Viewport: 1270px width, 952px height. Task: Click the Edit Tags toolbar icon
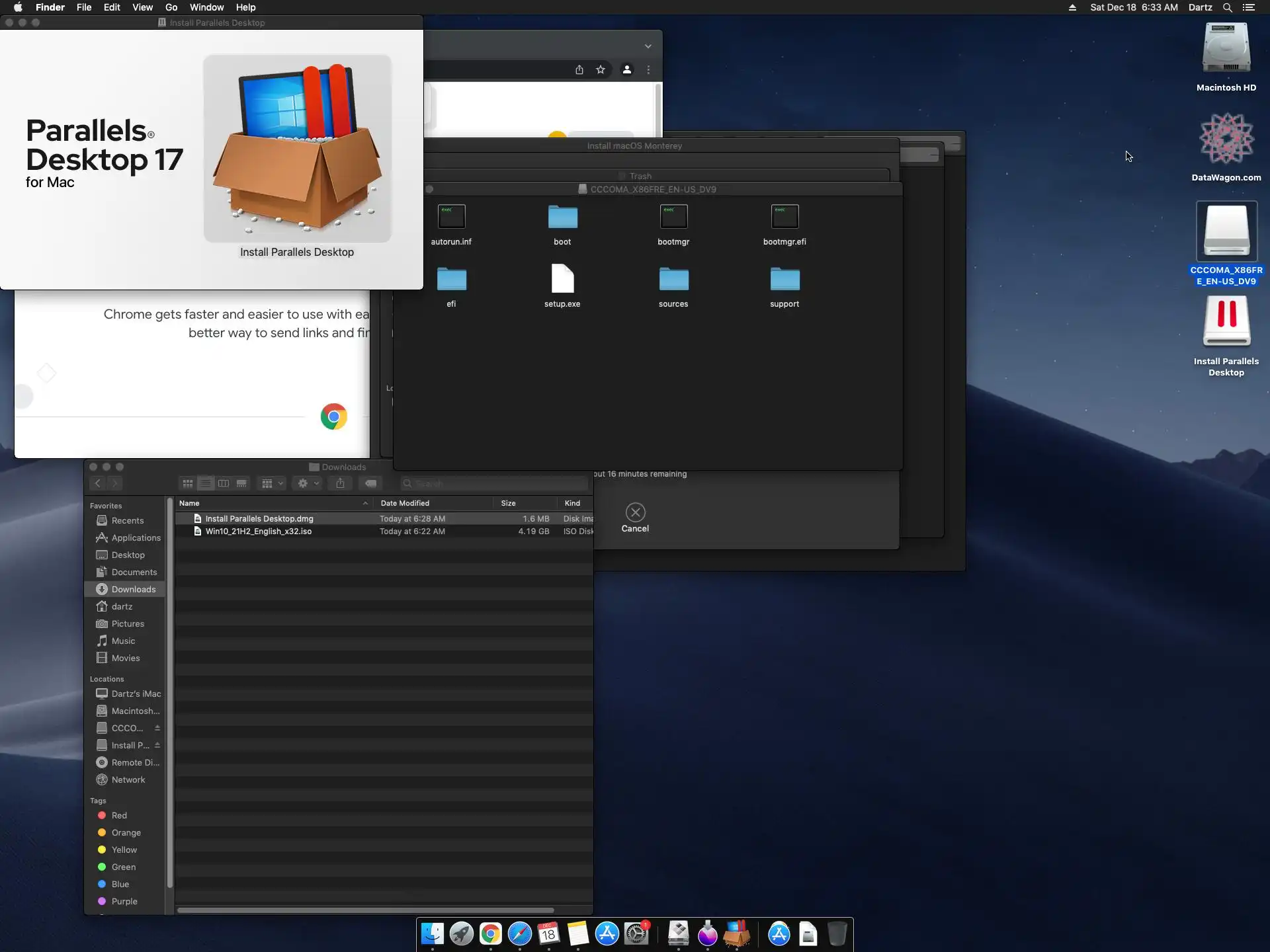(370, 483)
